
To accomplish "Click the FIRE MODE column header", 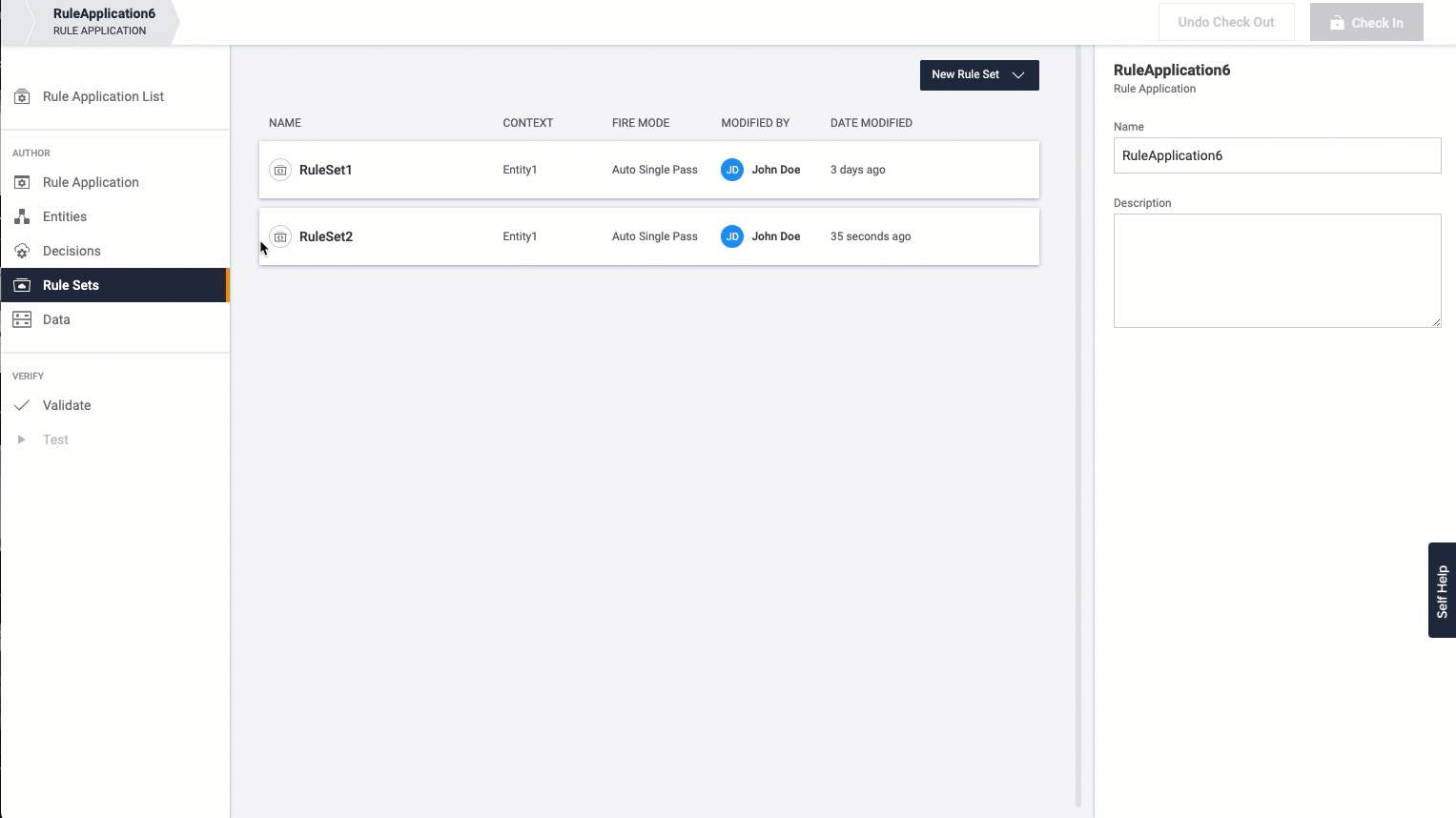I will point(641,123).
